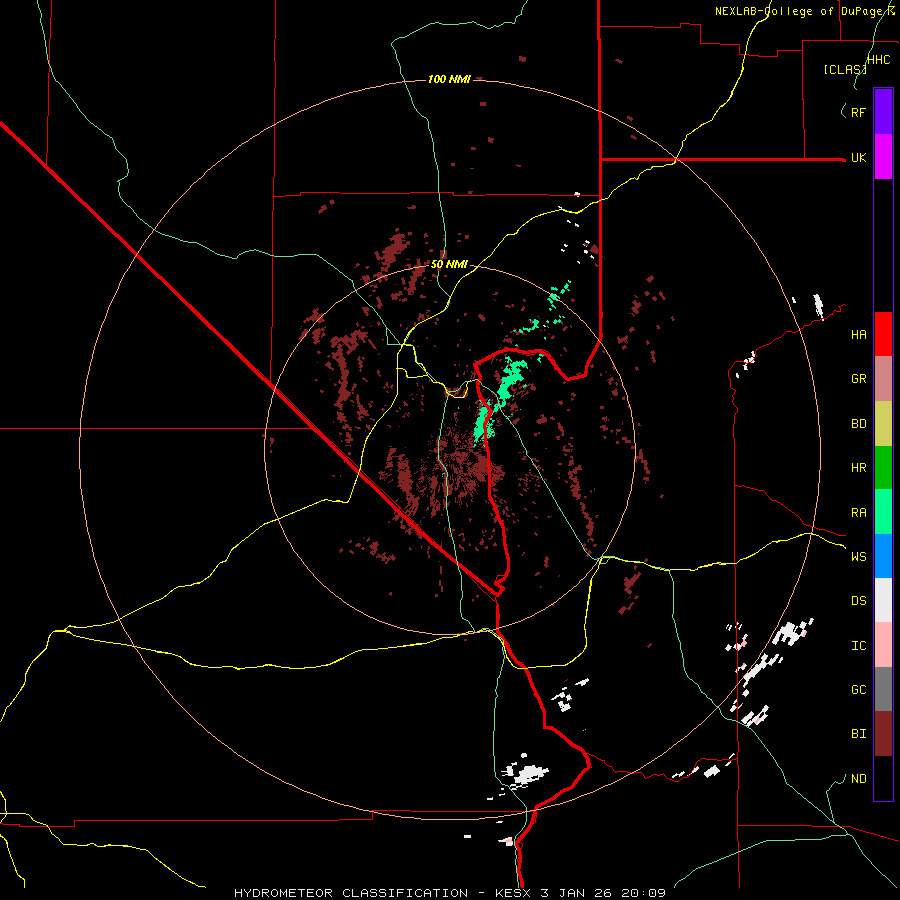
Task: Click the 50 NMI range ring label
Action: 449,264
